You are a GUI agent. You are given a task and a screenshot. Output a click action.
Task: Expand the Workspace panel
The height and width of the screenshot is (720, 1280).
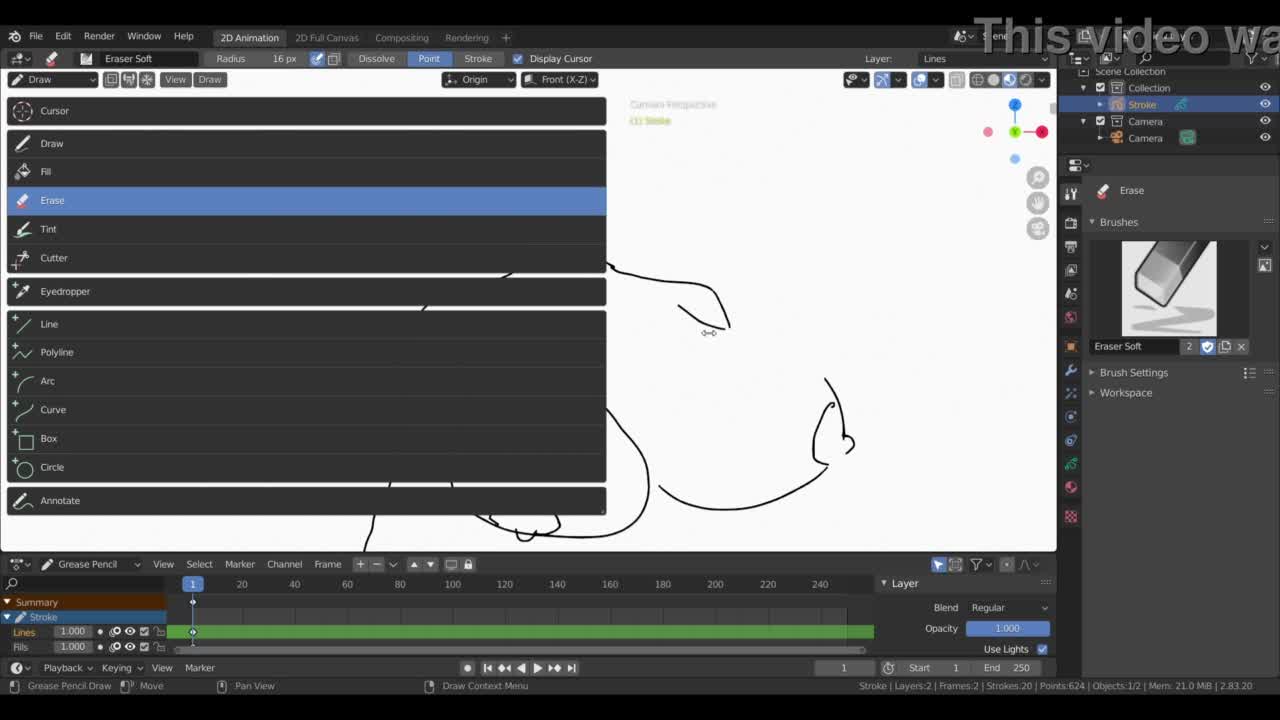tap(1125, 393)
